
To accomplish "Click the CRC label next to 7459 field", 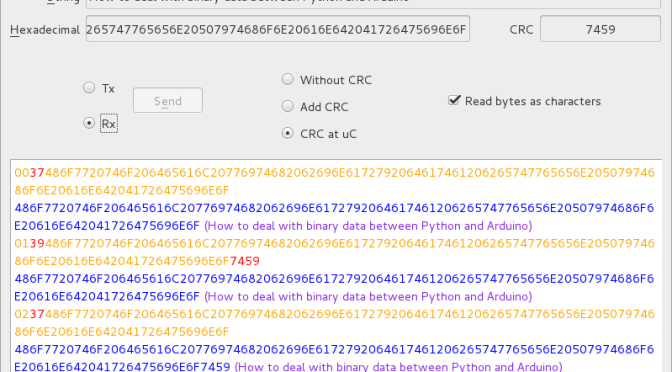I will click(x=521, y=30).
